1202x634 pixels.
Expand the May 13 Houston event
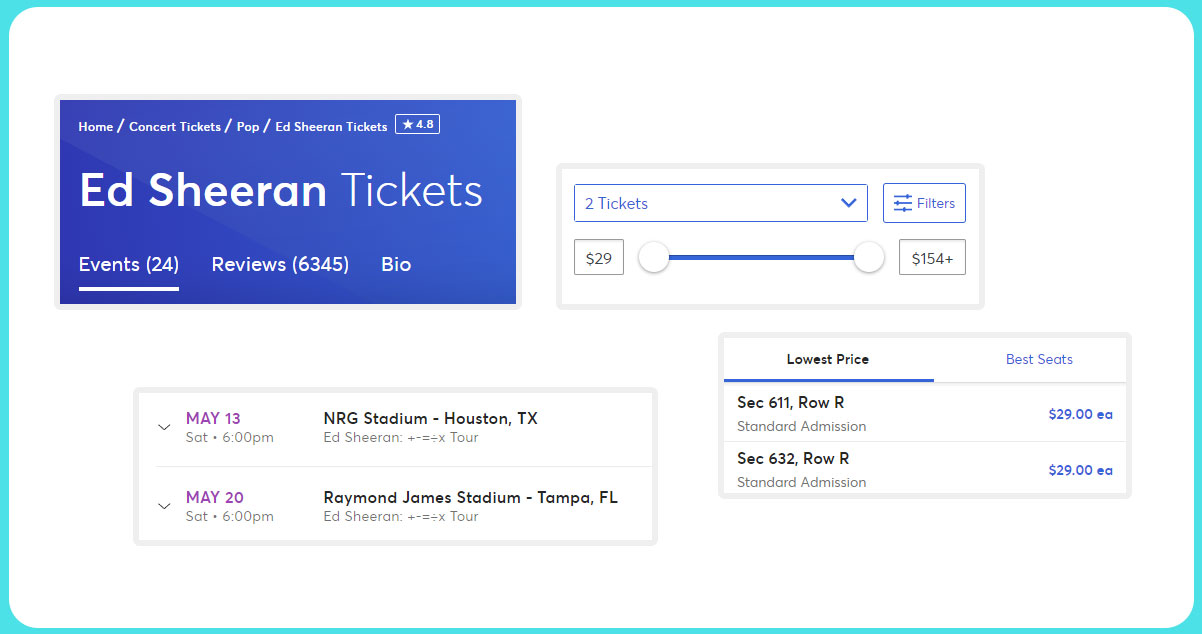pos(164,427)
